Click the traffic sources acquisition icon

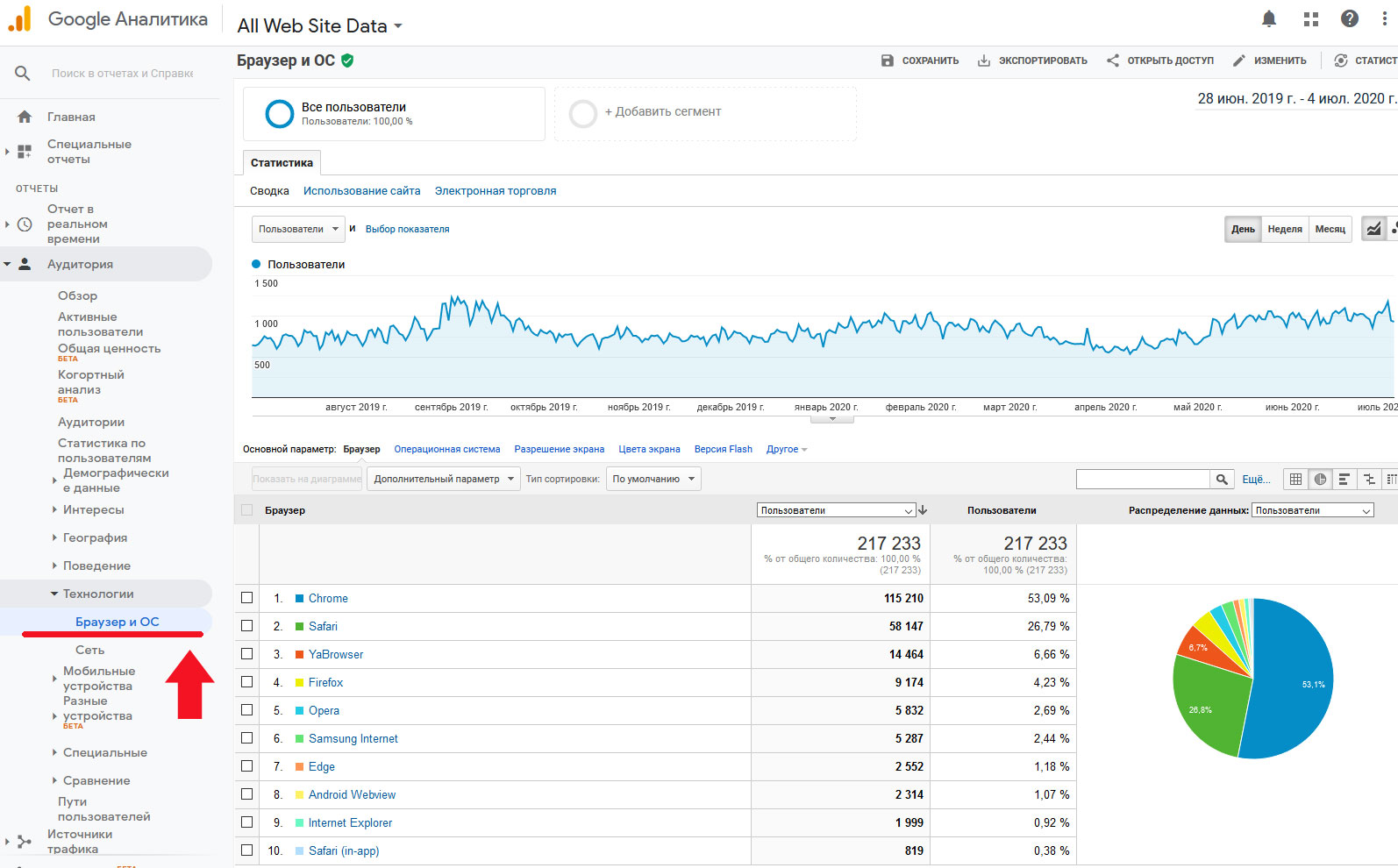tap(25, 842)
